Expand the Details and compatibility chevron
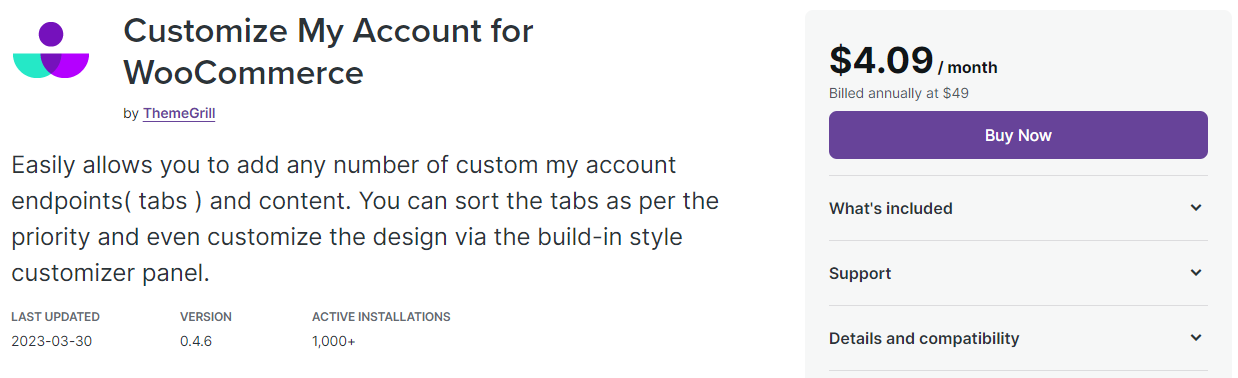 tap(1196, 338)
